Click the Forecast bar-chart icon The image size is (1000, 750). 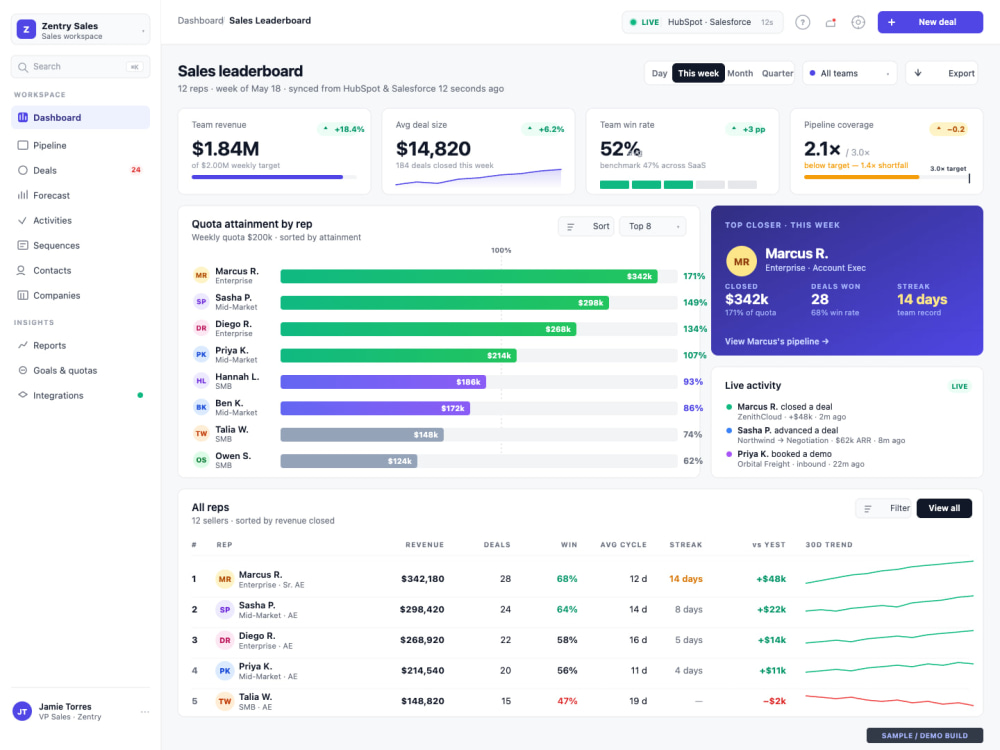pyautogui.click(x=23, y=195)
